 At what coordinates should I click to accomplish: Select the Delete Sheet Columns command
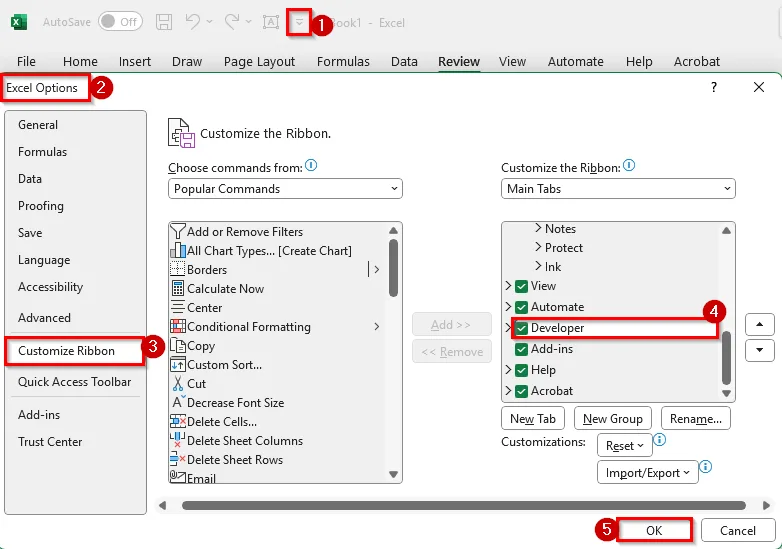tap(278, 440)
